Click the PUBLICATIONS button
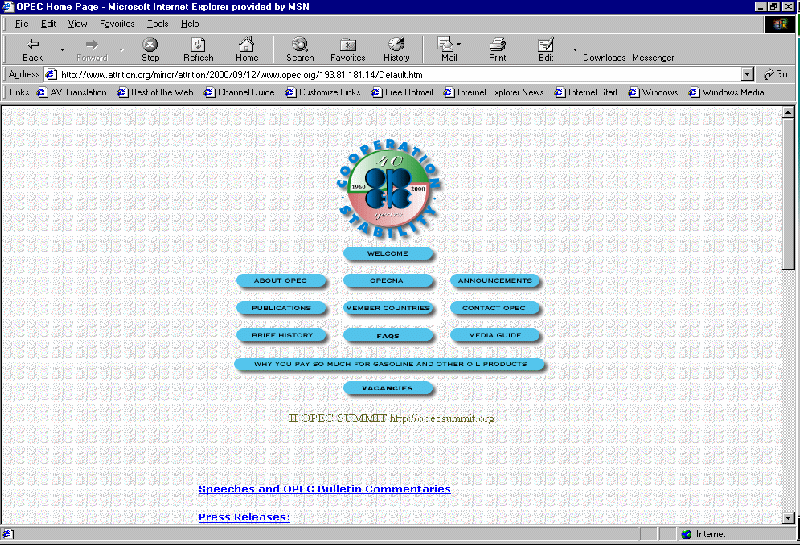 tap(281, 308)
